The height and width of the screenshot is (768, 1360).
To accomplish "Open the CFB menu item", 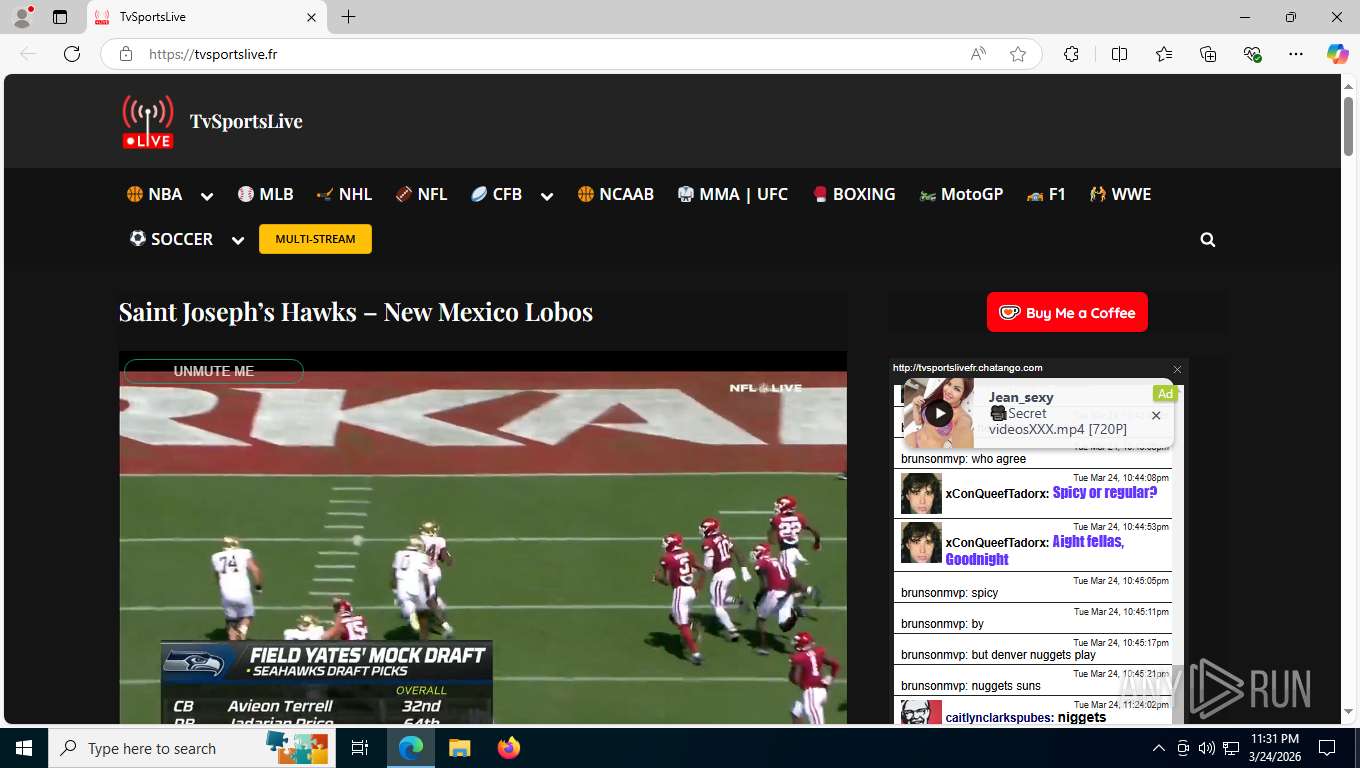I will point(496,194).
